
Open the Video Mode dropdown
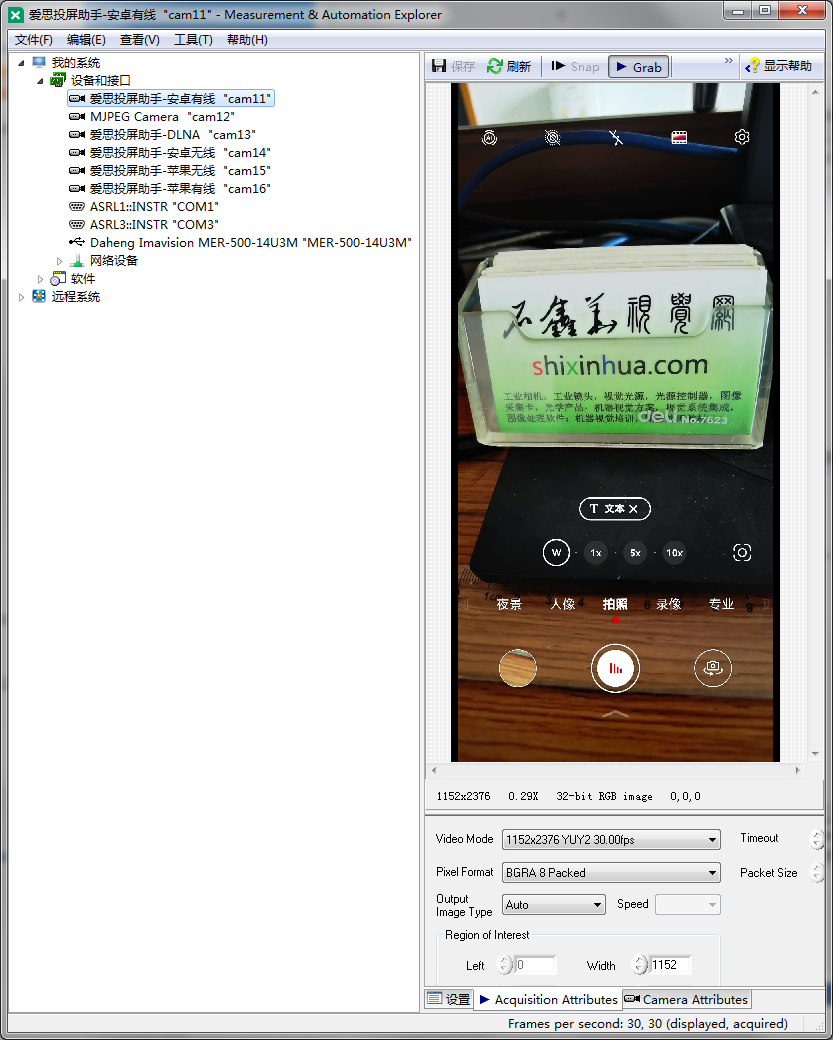click(x=611, y=840)
